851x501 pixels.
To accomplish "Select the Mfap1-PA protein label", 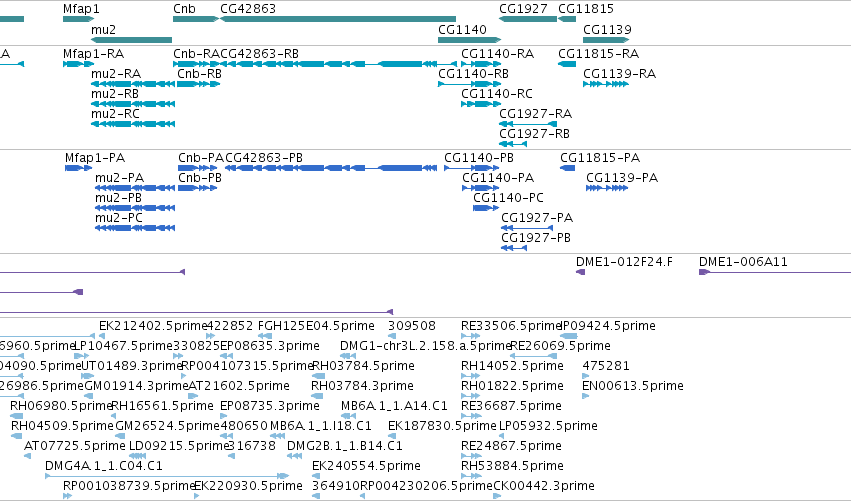I will point(95,158).
